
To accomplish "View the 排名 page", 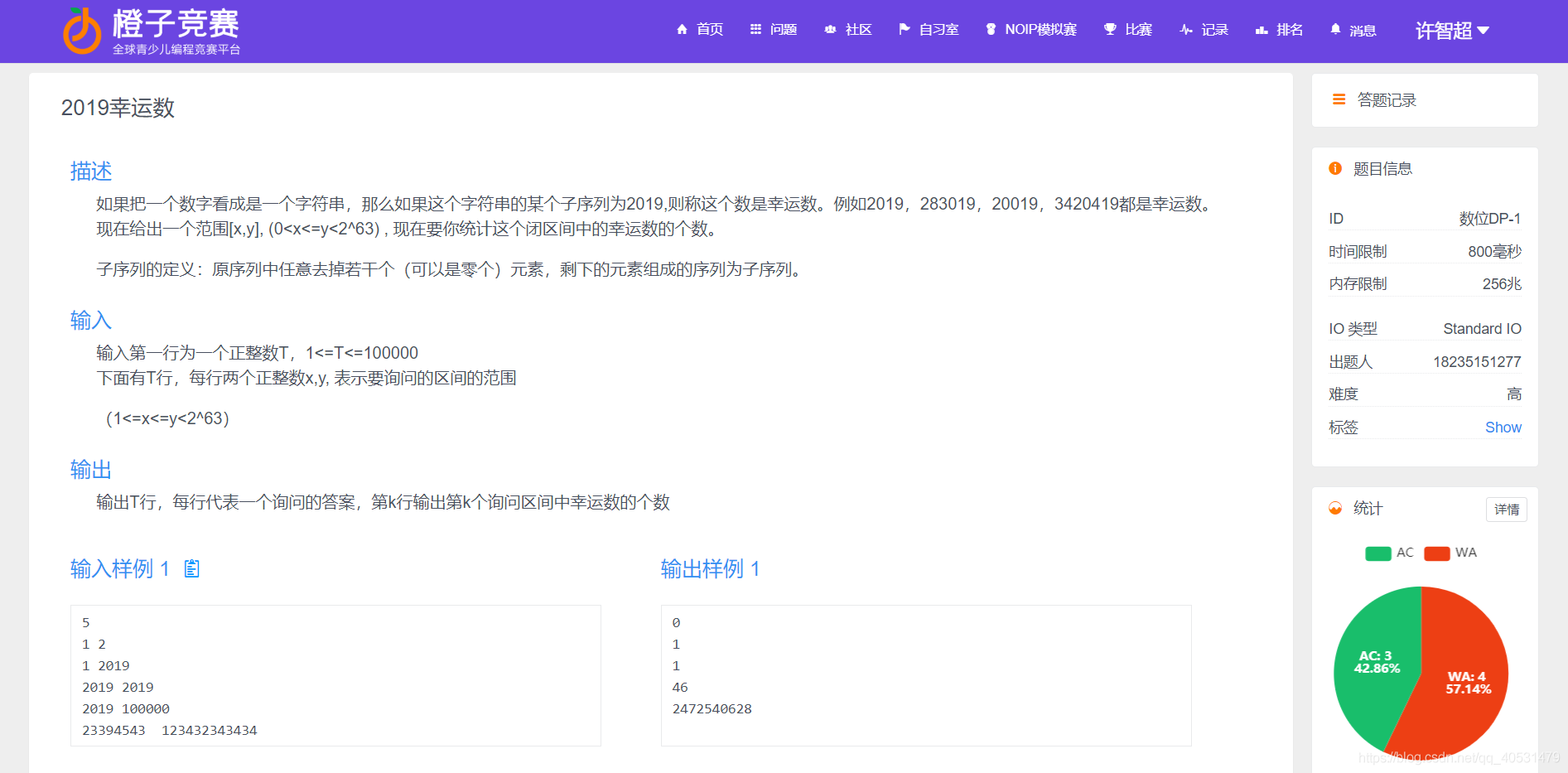I will [x=1290, y=30].
